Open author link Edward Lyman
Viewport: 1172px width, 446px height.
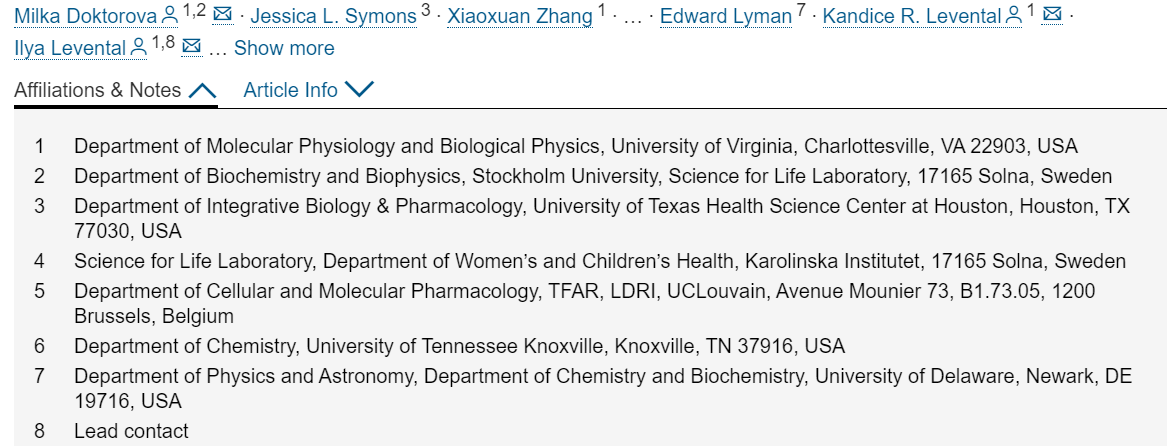click(726, 16)
